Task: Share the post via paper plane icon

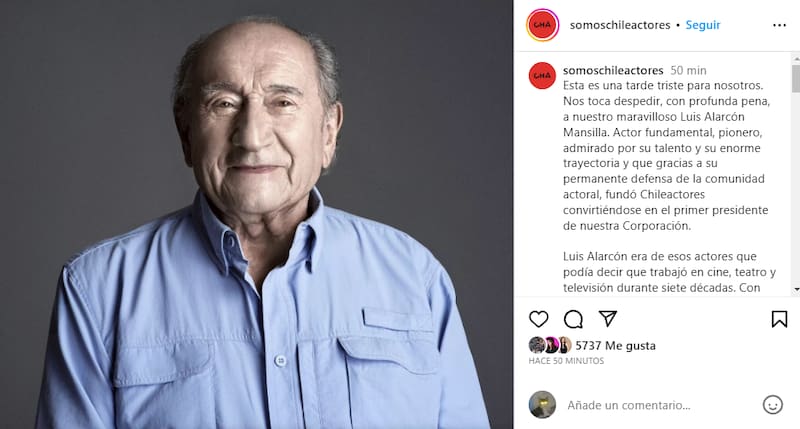Action: [608, 318]
